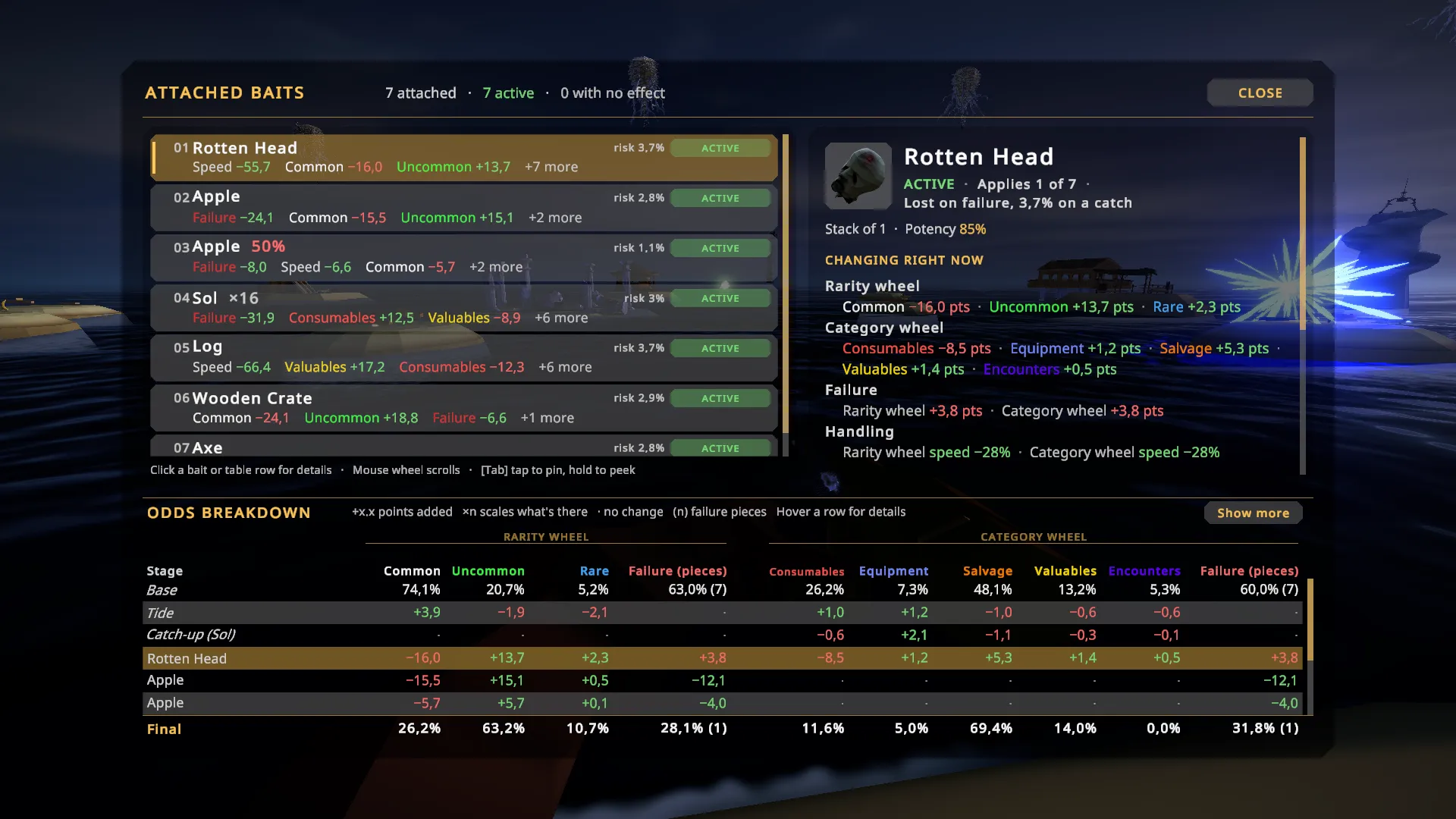Expand '+6 more' on Sol row
Viewport: 1456px width, 819px height.
(x=561, y=318)
